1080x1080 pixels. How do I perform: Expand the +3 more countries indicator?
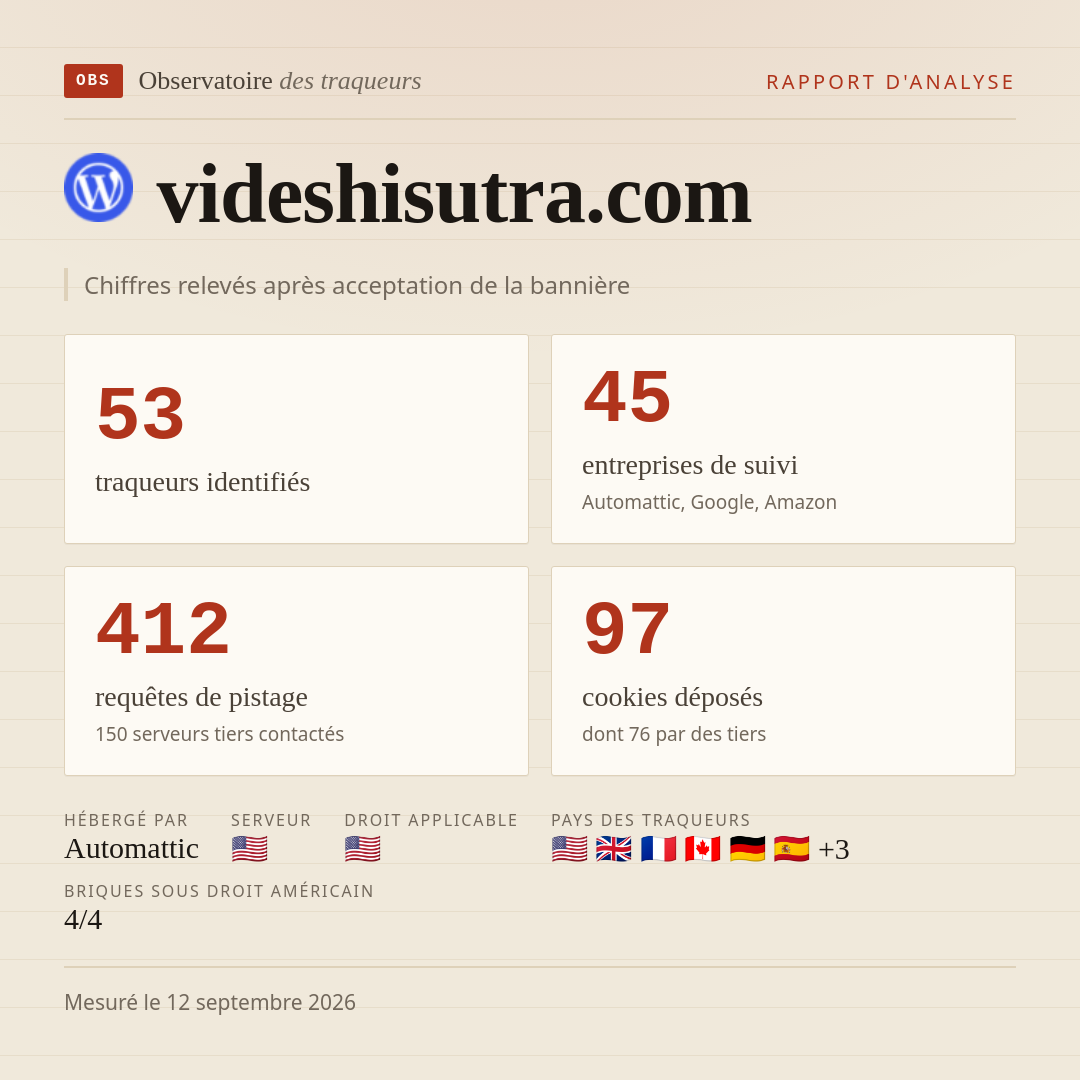tap(833, 849)
